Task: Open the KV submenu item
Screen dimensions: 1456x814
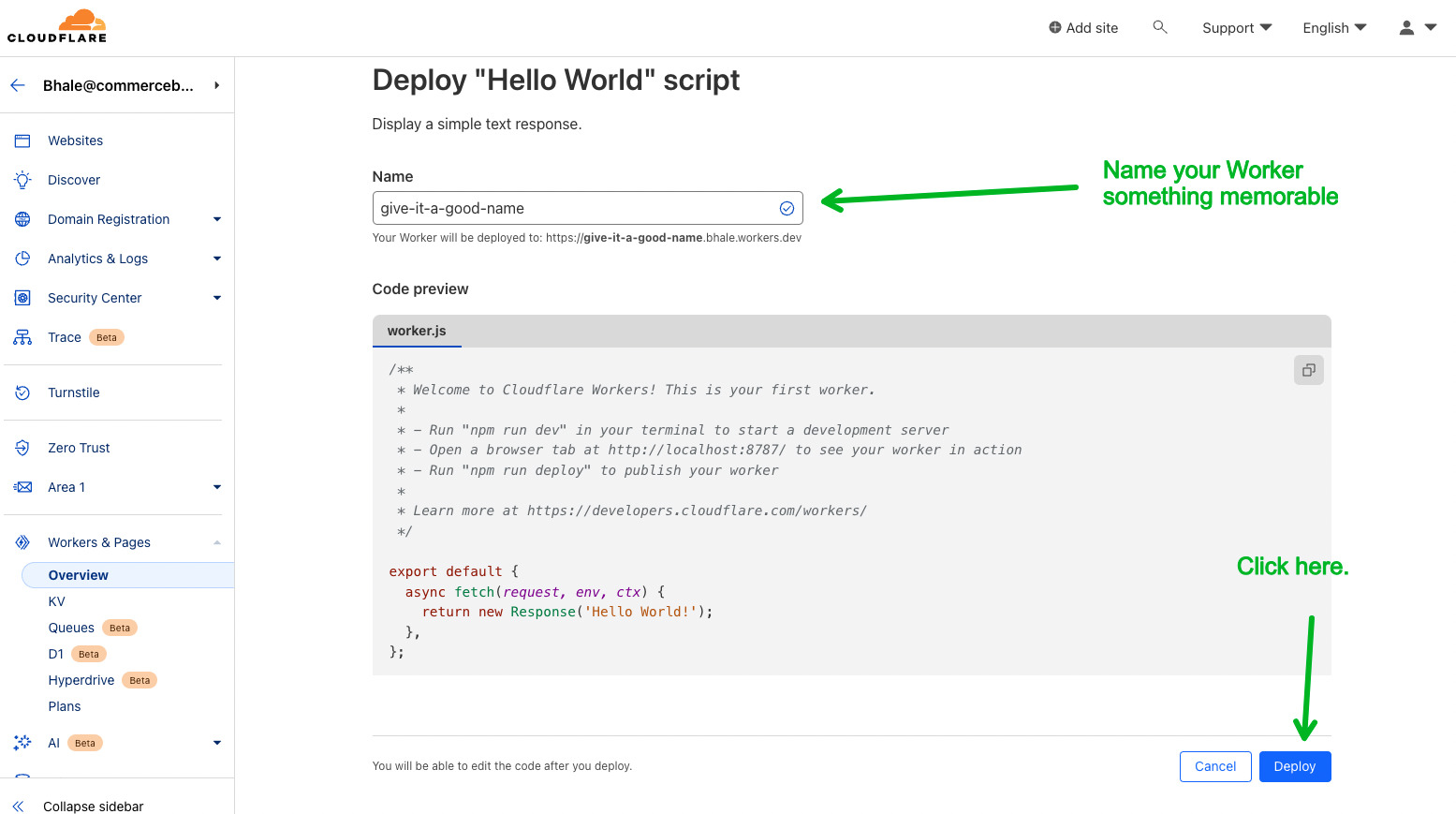Action: (57, 601)
